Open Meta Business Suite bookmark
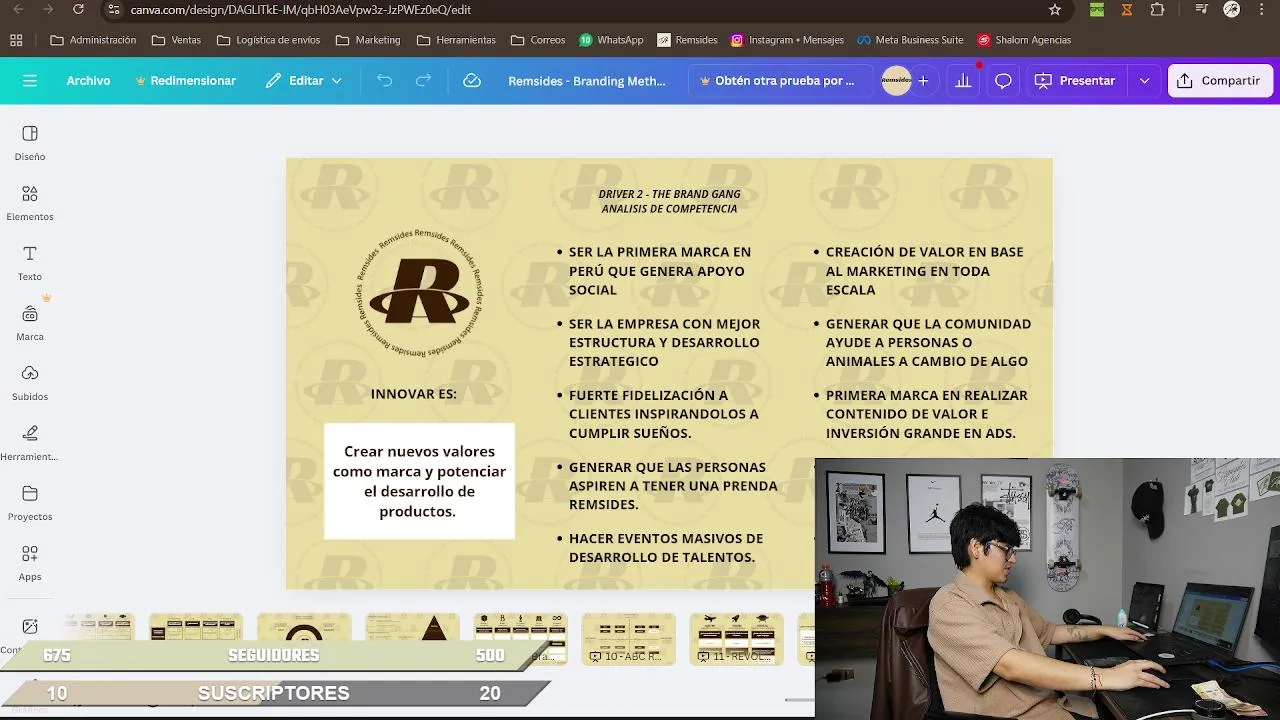 click(910, 40)
